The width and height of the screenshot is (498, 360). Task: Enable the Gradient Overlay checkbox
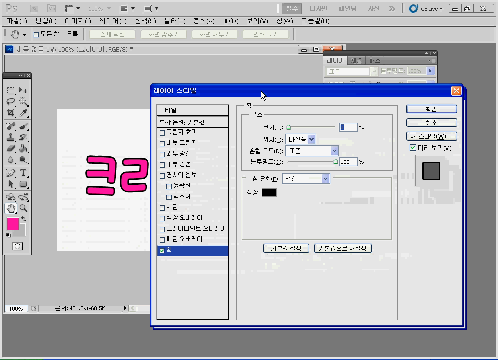[x=162, y=229]
